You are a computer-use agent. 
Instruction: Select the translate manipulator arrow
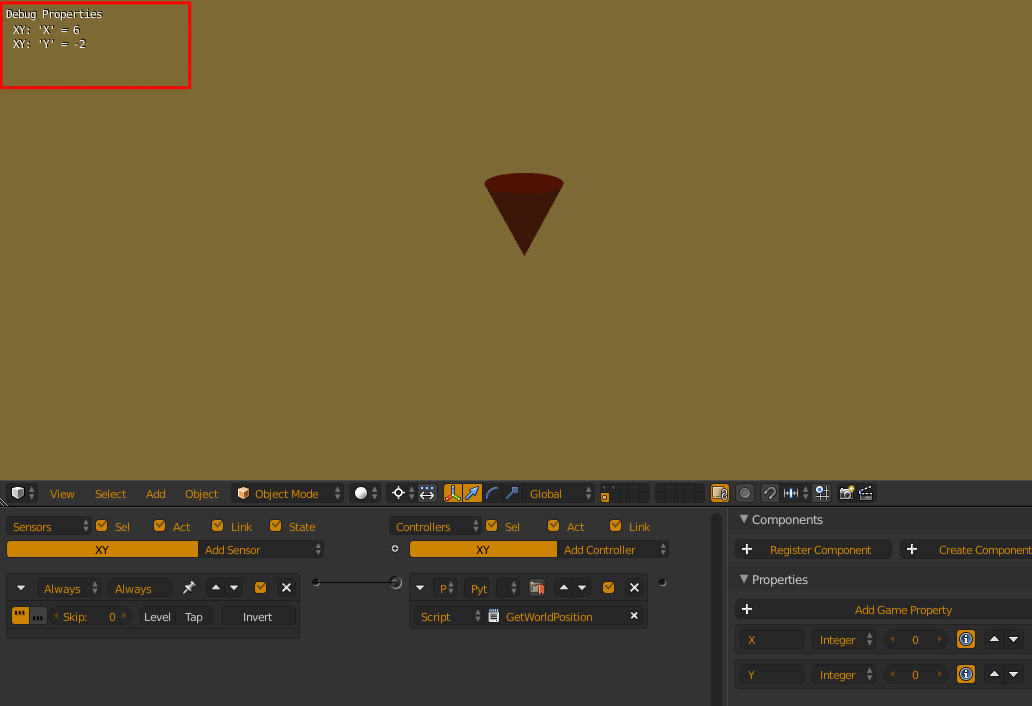[x=473, y=493]
